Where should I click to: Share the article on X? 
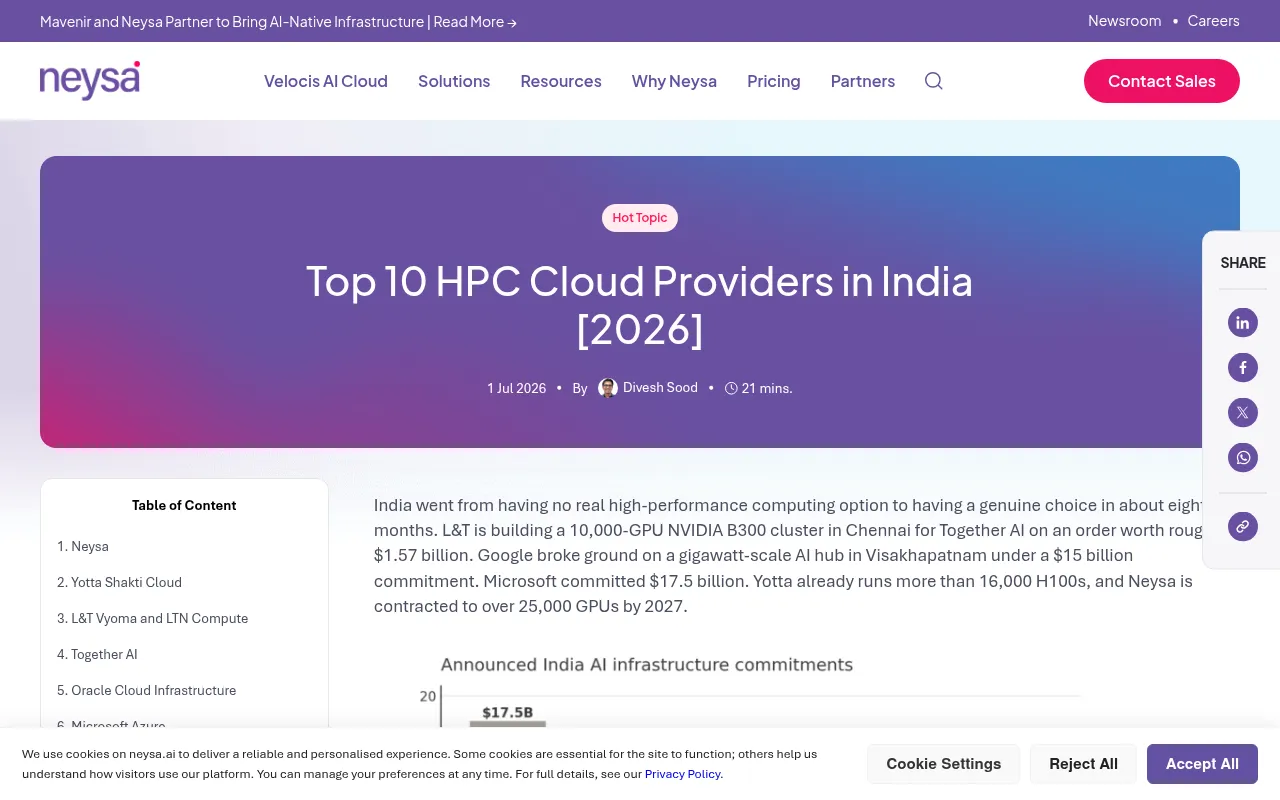(x=1243, y=413)
